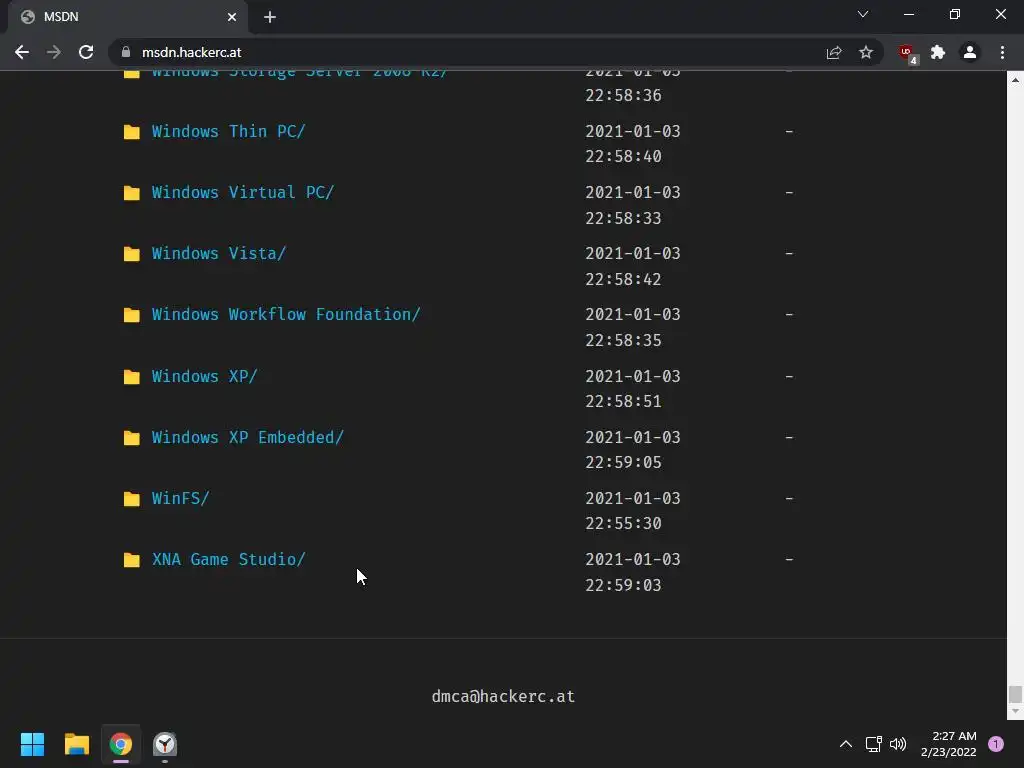Click folder icon beside Windows XP/
1024x768 pixels.
[132, 377]
